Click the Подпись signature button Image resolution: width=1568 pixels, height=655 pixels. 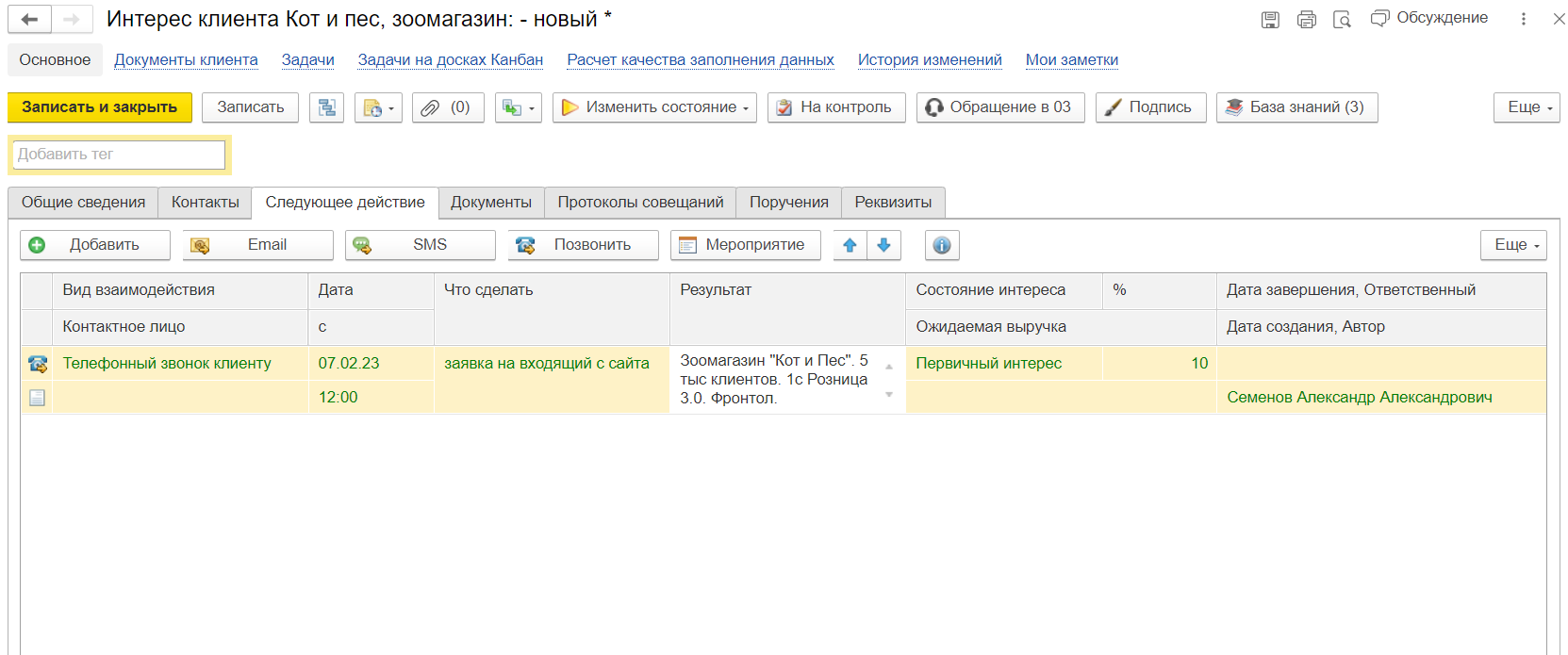(1150, 107)
